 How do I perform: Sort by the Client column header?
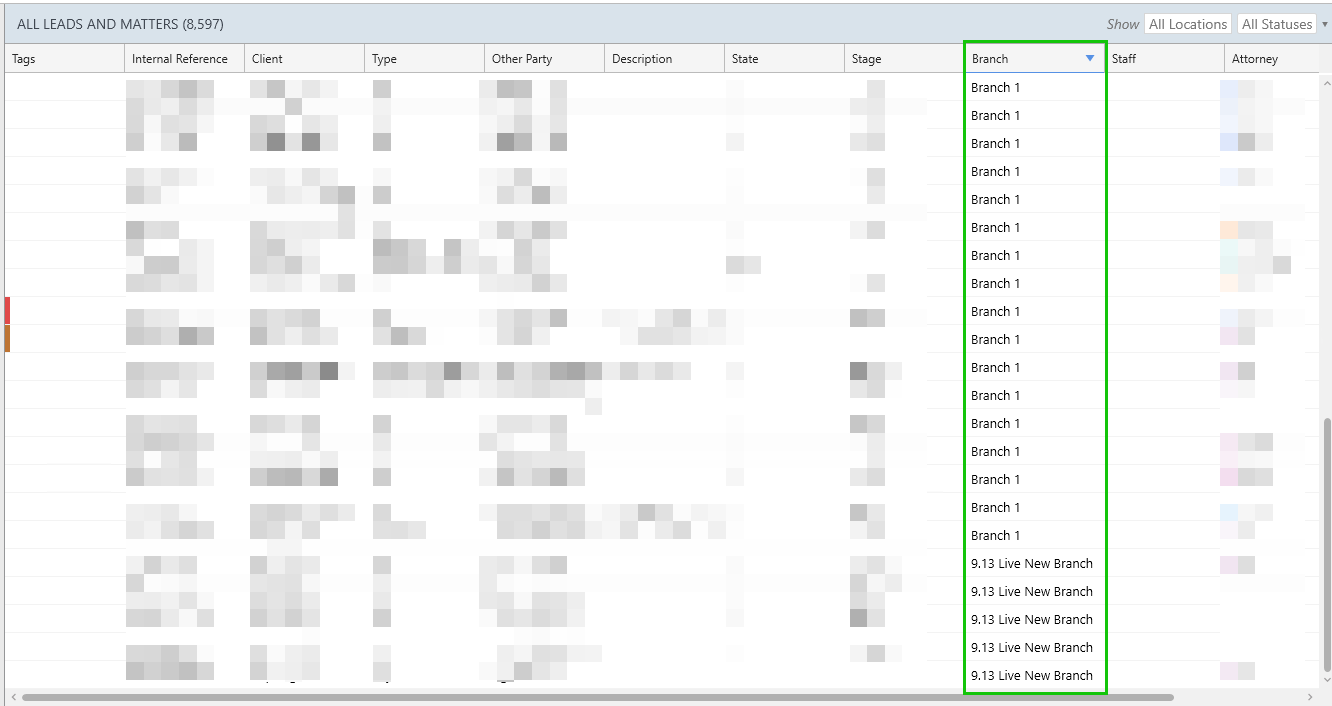tap(267, 59)
